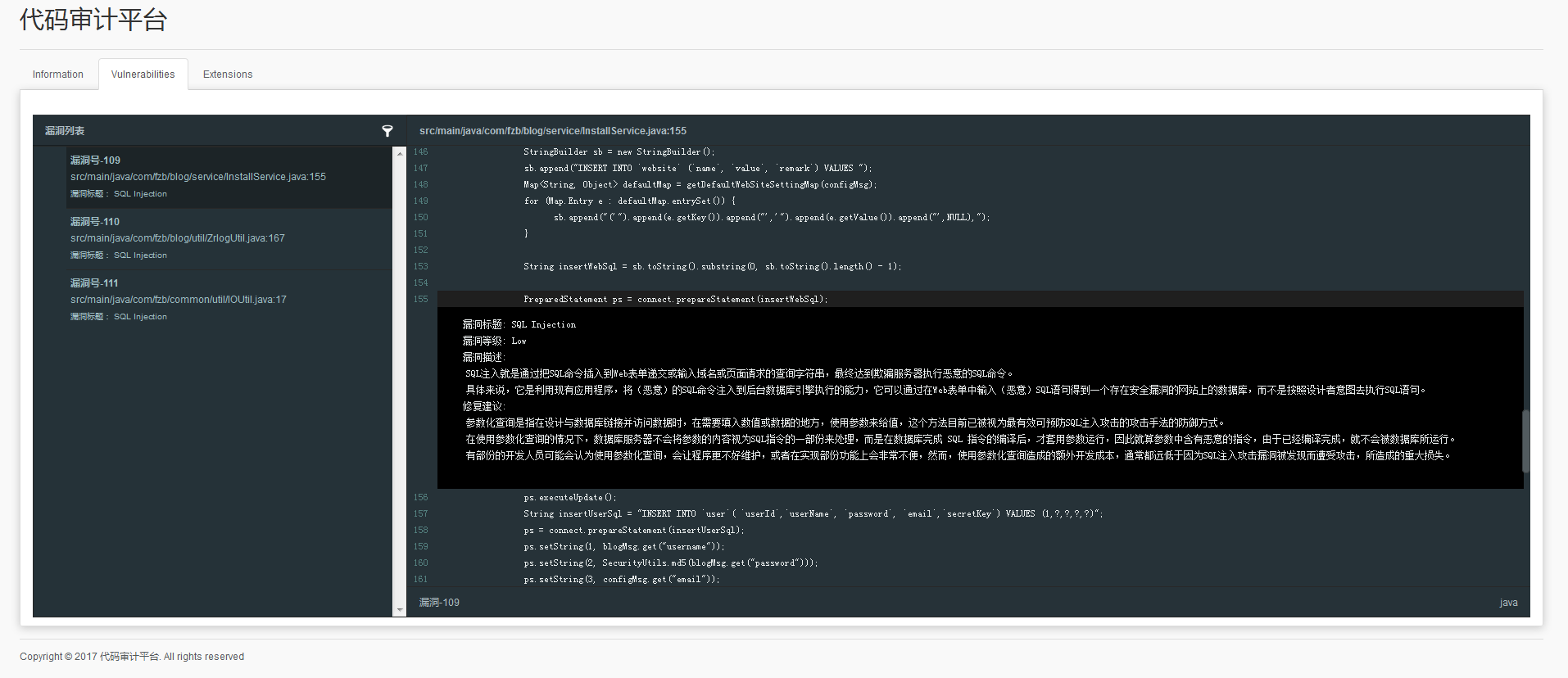Click the String insertUserSql code line
This screenshot has height=678, width=1568.
pos(813,514)
